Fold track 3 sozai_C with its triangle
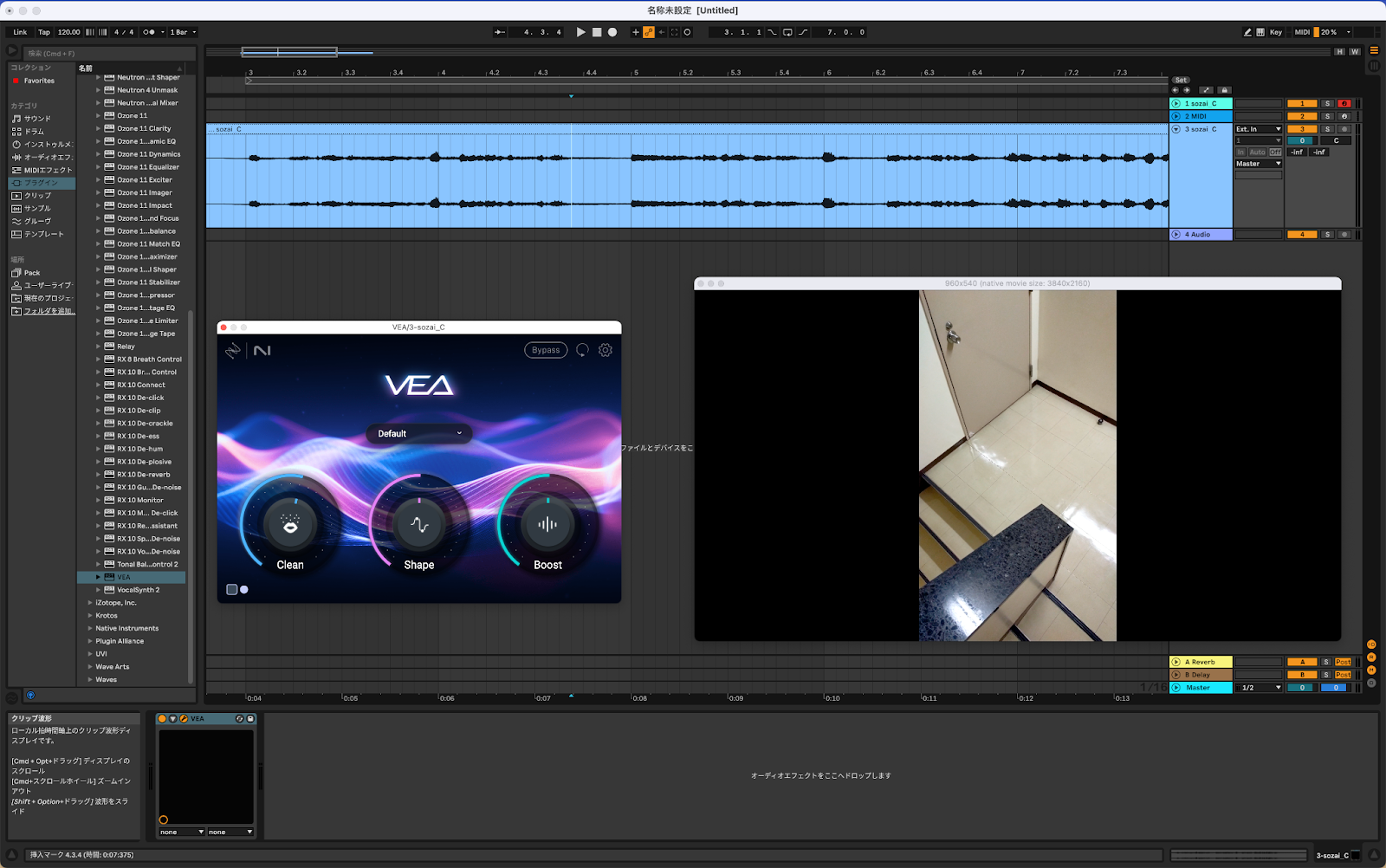This screenshot has height=868, width=1386. (x=1176, y=129)
